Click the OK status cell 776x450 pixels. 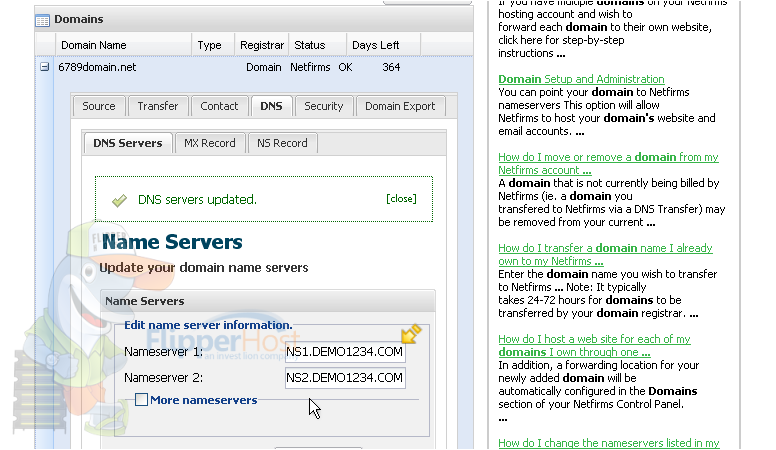[345, 67]
